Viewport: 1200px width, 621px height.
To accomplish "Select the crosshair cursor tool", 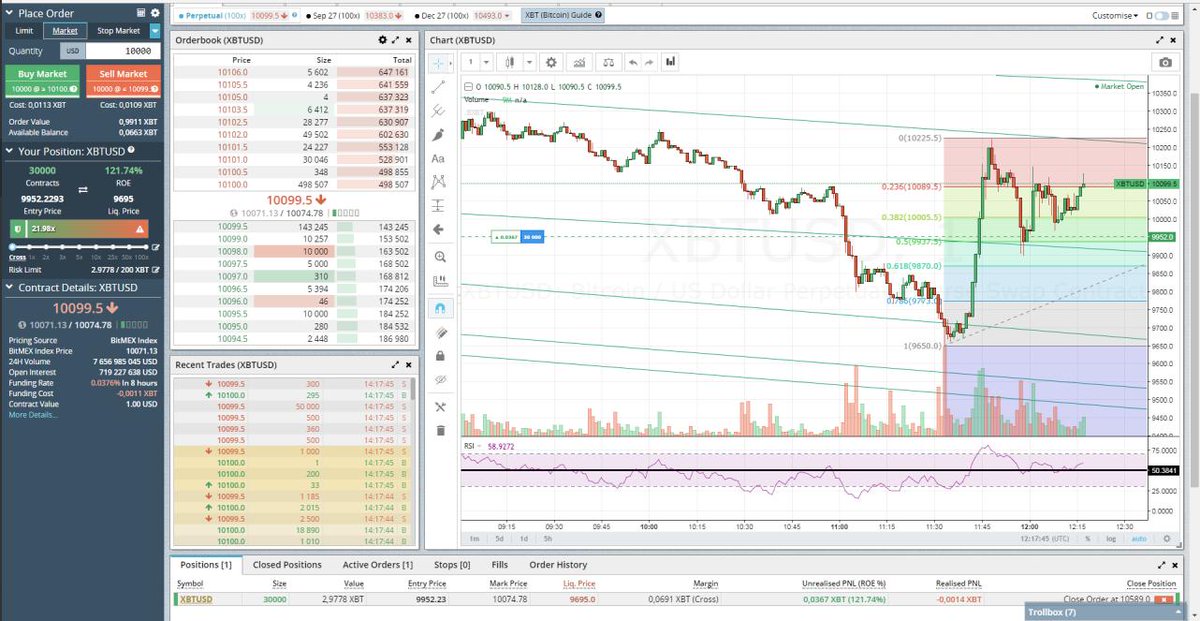I will click(x=437, y=63).
